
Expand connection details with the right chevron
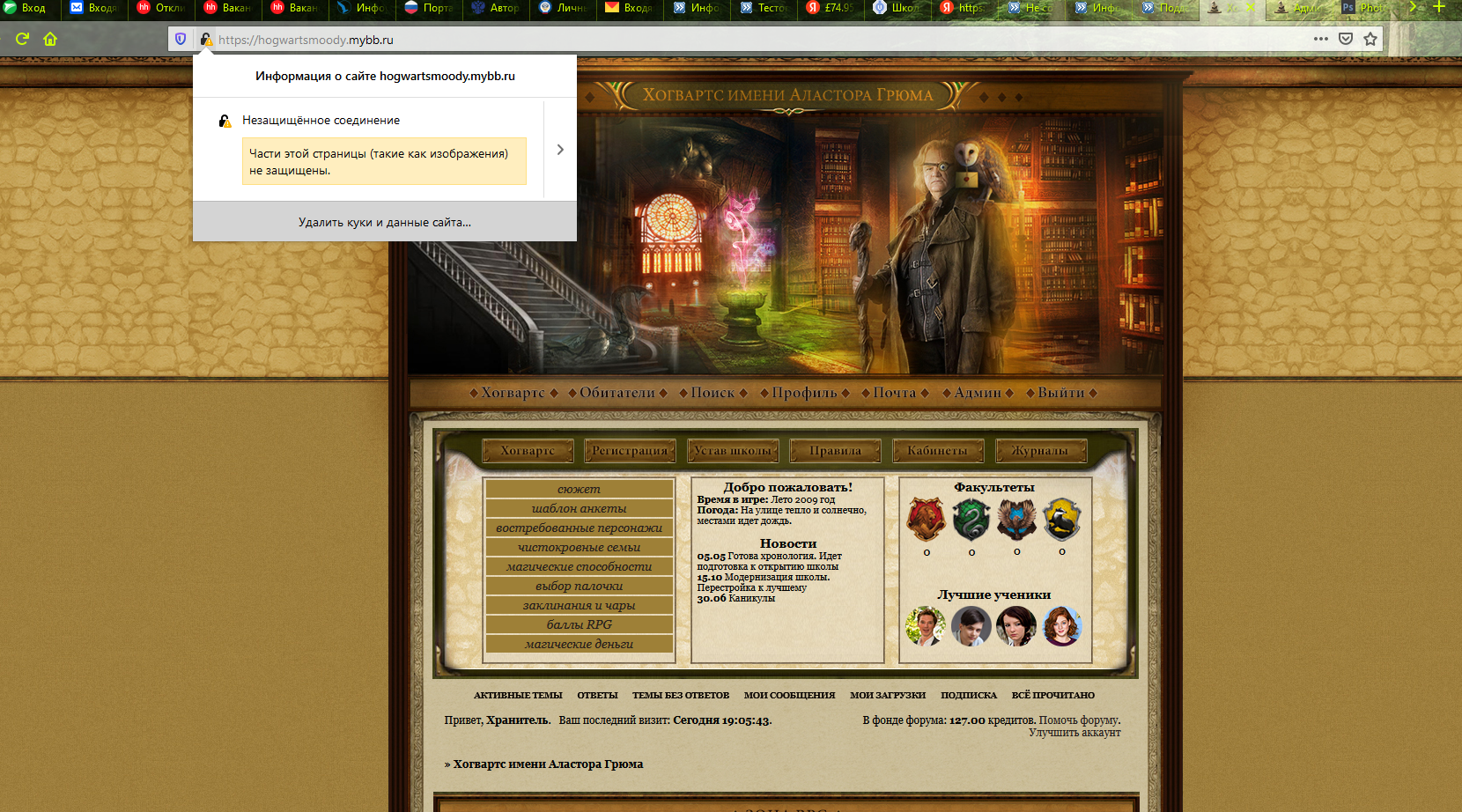pos(560,150)
